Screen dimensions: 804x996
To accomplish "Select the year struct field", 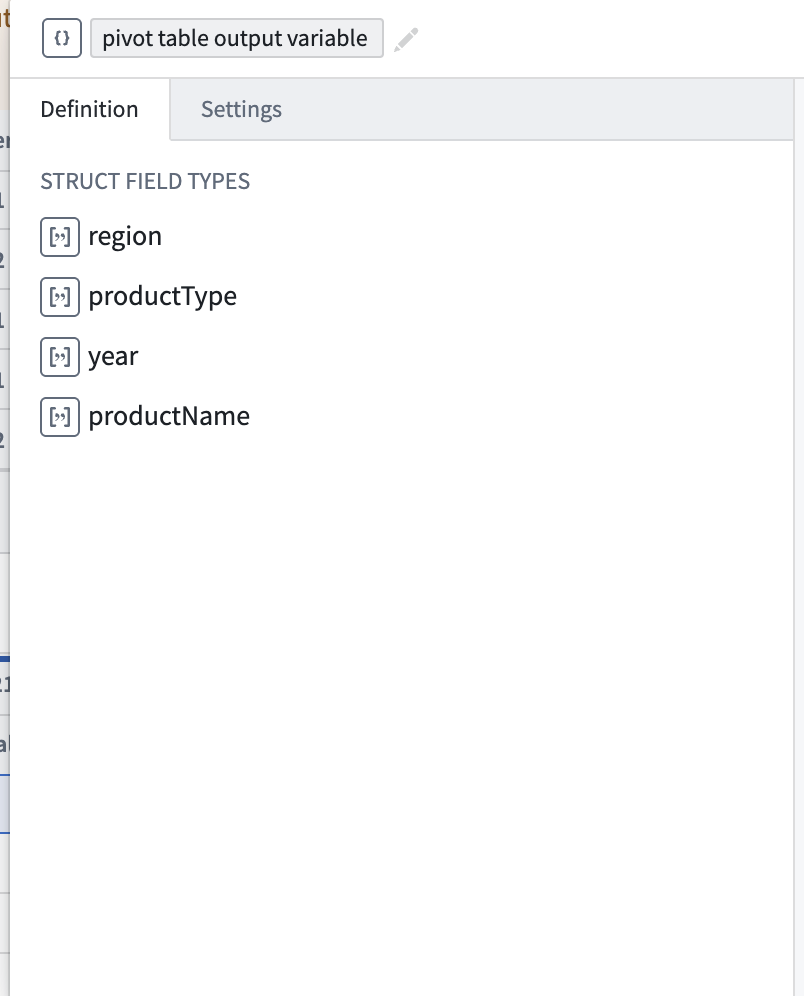I will (x=113, y=357).
